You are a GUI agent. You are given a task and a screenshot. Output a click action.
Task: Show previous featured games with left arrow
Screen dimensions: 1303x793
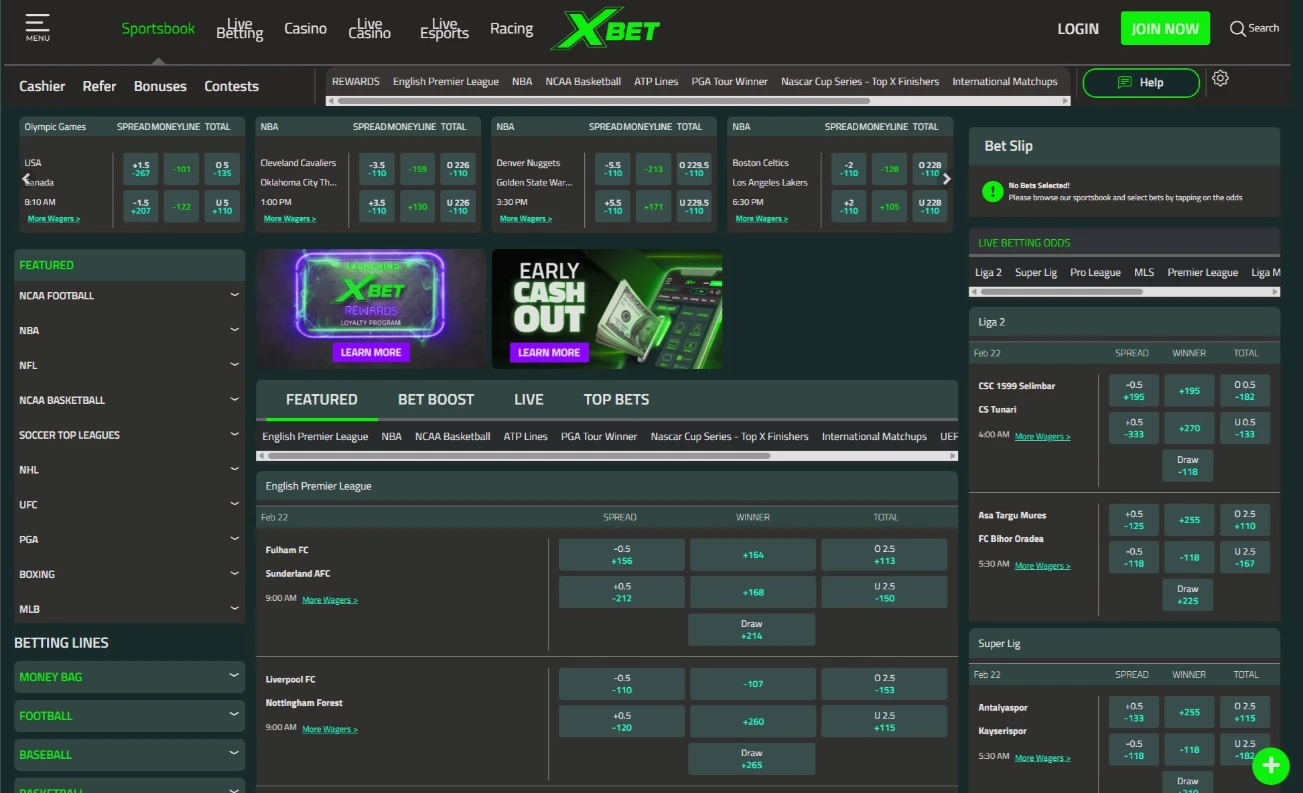[27, 179]
